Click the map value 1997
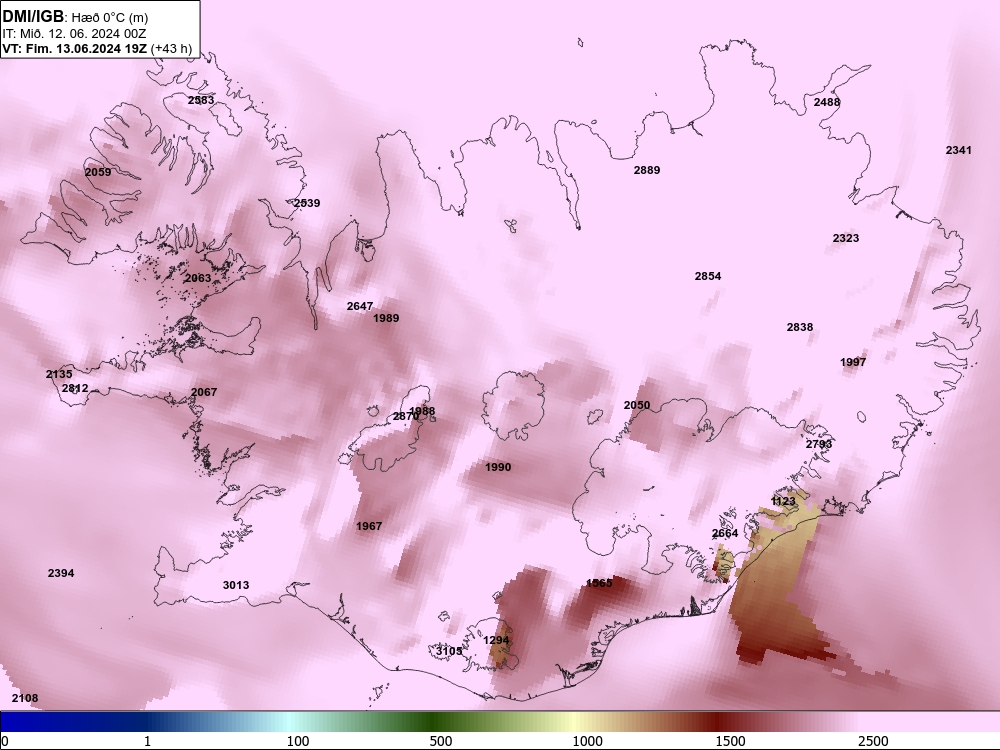This screenshot has height=750, width=1000. (853, 362)
